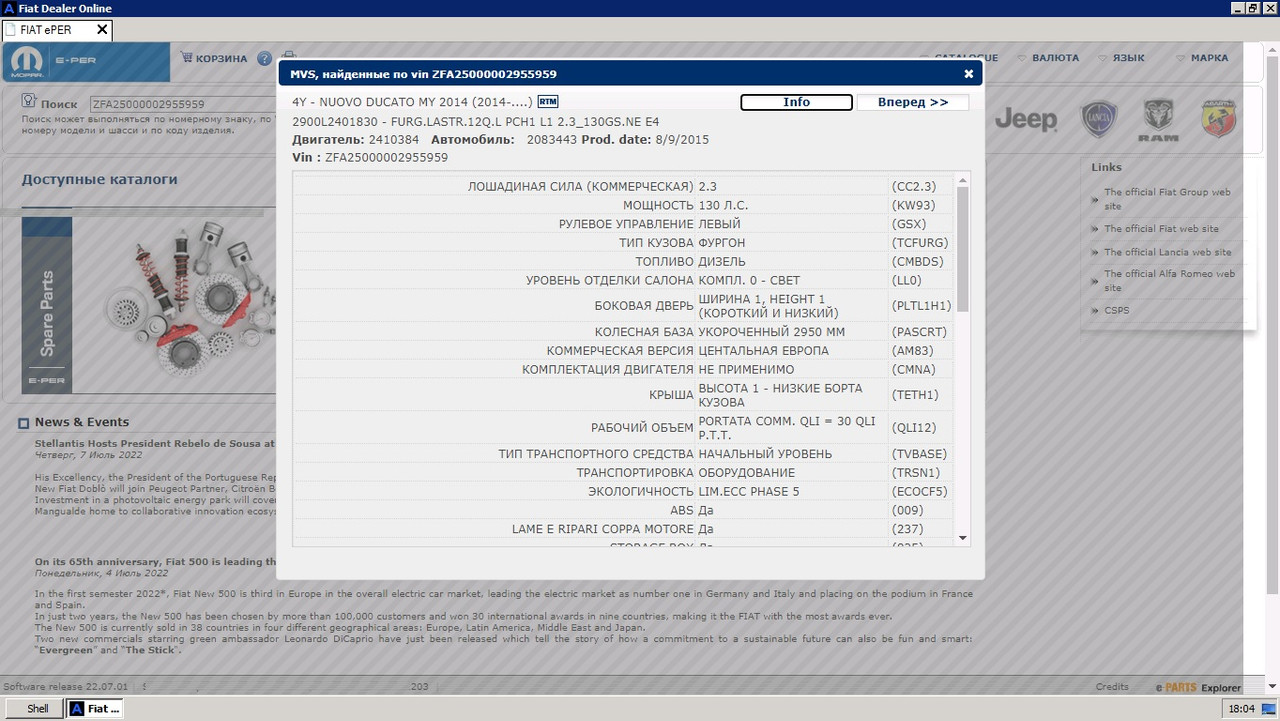Screen dimensions: 1280x721
Task: Click the search field with VIN number
Action: tap(182, 104)
